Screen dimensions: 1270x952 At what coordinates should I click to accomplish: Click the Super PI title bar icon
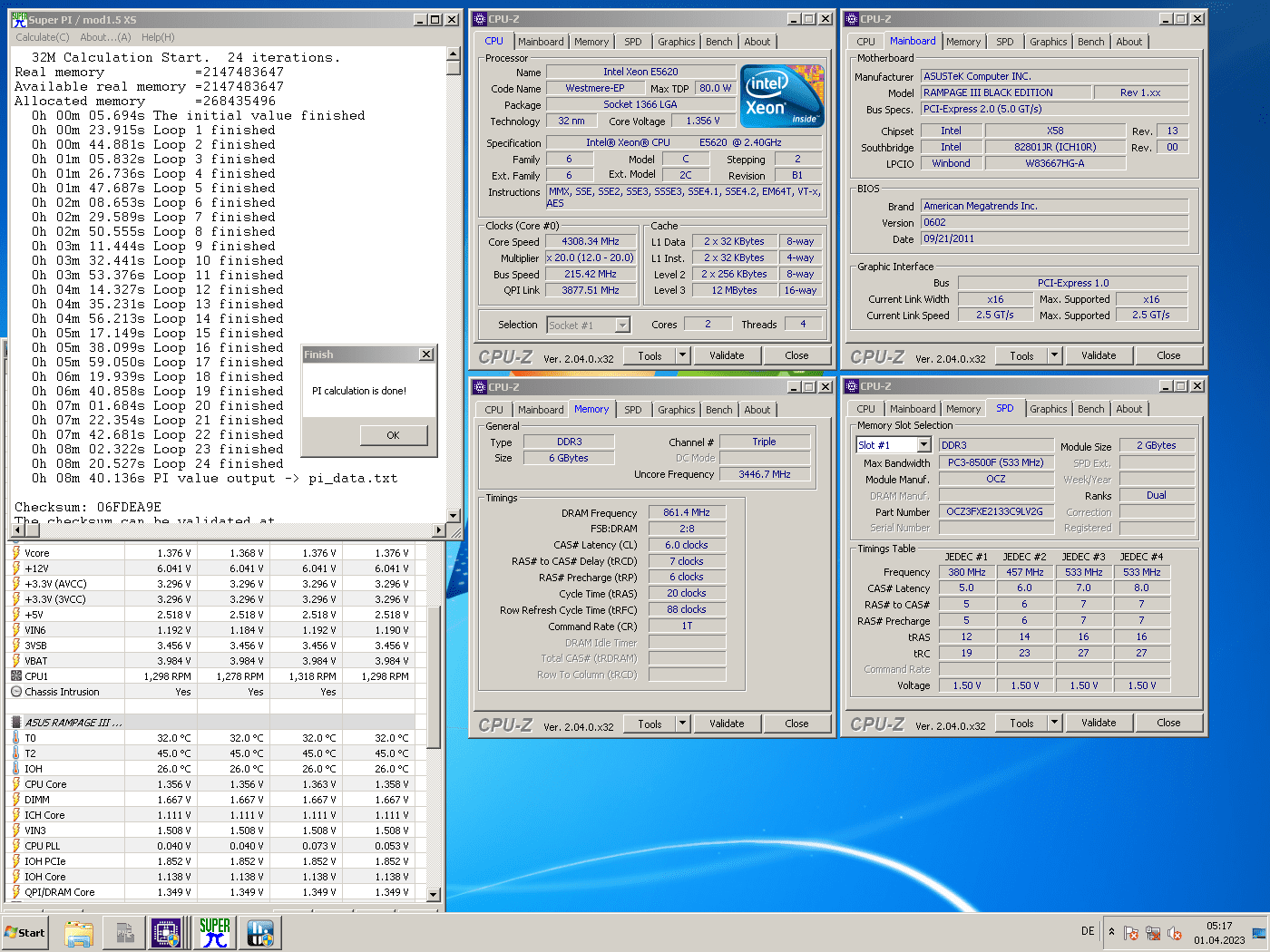coord(19,19)
